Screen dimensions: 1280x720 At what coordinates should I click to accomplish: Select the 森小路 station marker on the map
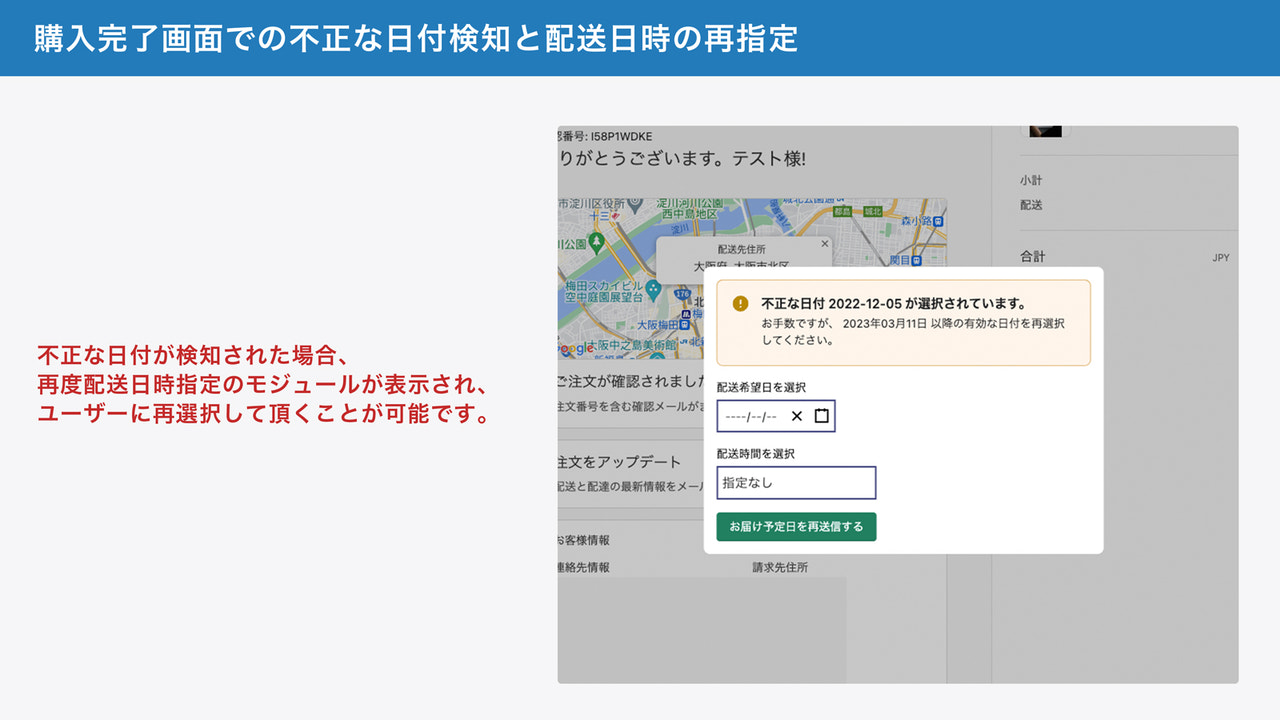pyautogui.click(x=938, y=221)
